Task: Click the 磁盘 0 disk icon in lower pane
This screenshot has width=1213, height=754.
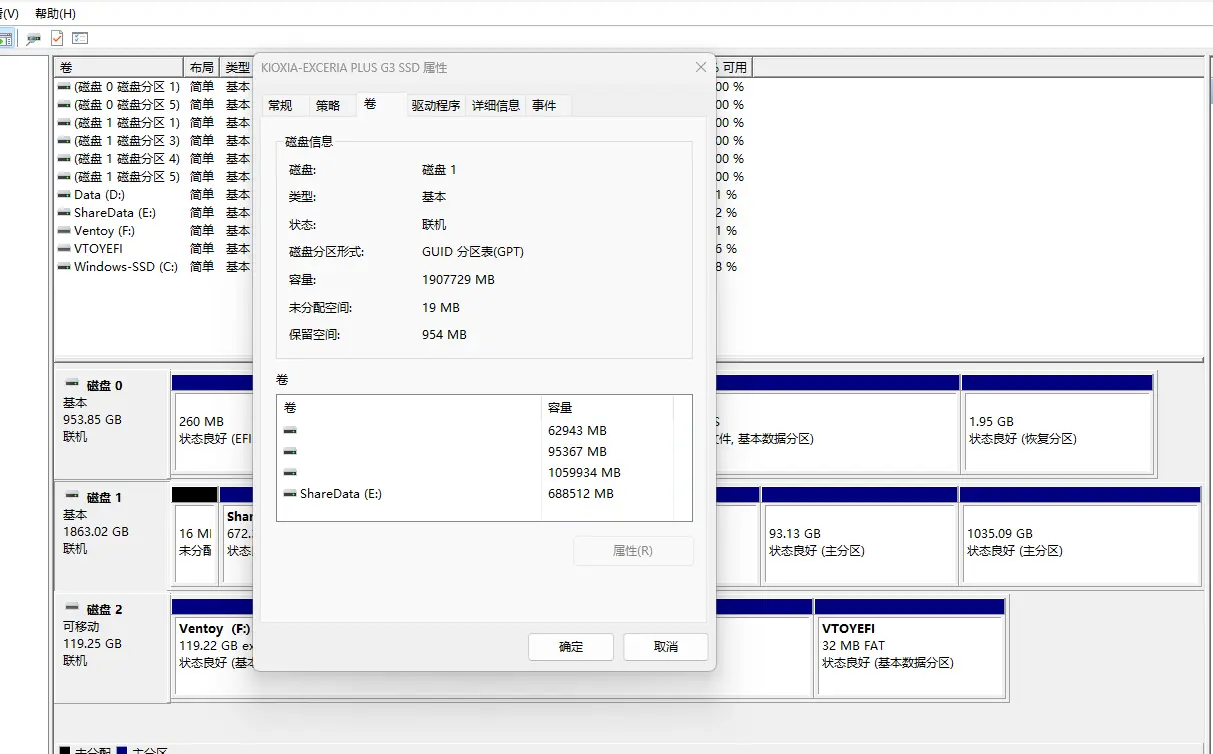Action: pos(72,384)
